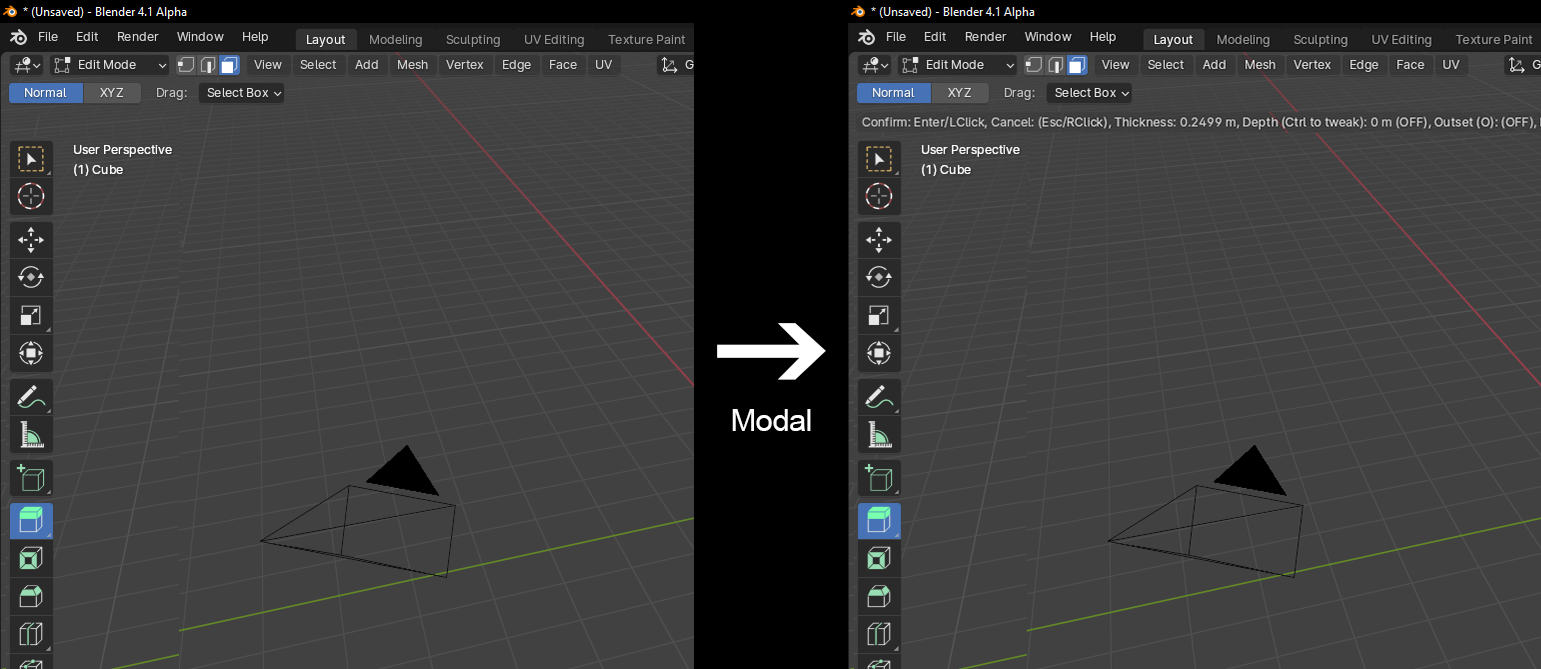
Task: Open the Edit Mode dropdown in right window
Action: pos(959,65)
